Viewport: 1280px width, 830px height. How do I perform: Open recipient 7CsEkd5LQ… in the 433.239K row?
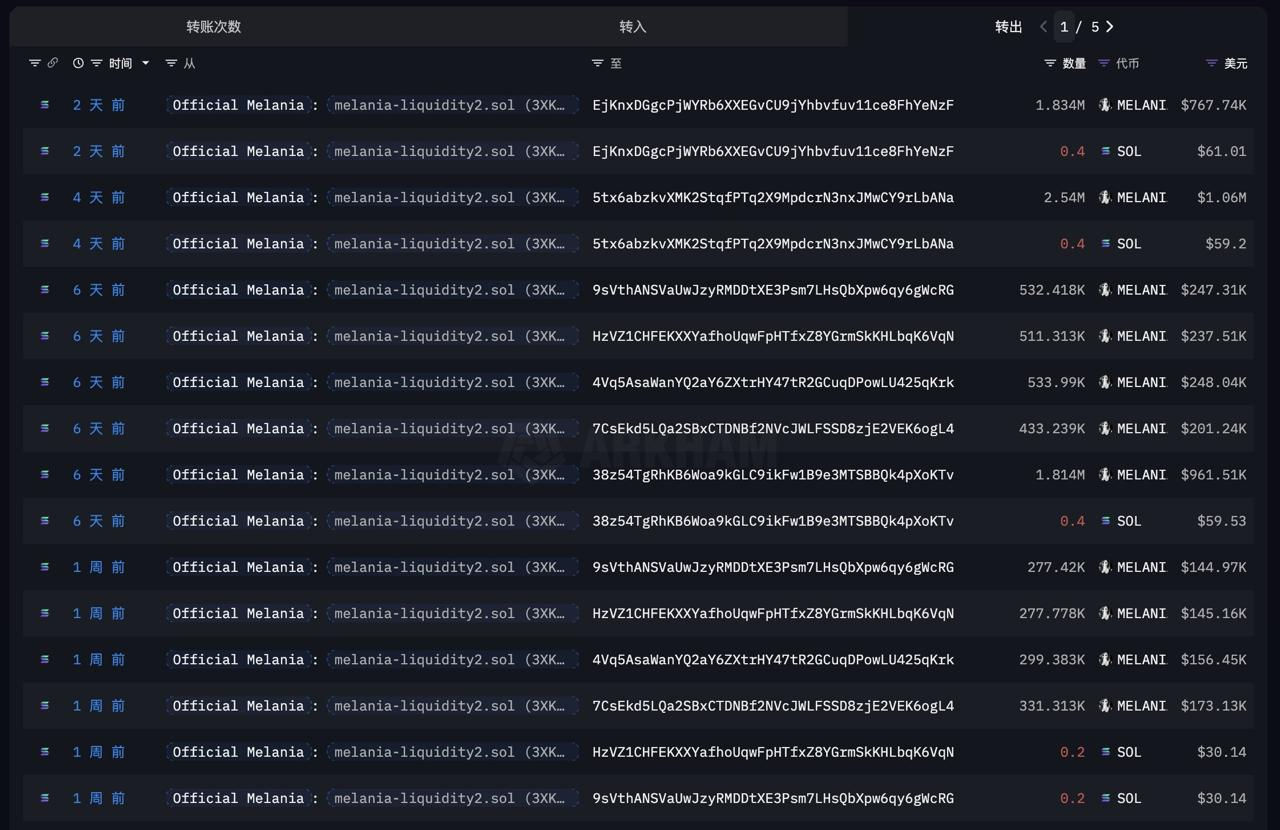click(x=773, y=428)
